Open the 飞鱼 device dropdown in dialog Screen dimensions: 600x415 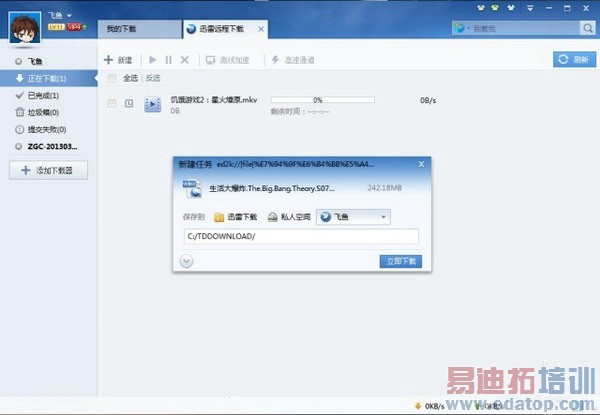click(353, 217)
